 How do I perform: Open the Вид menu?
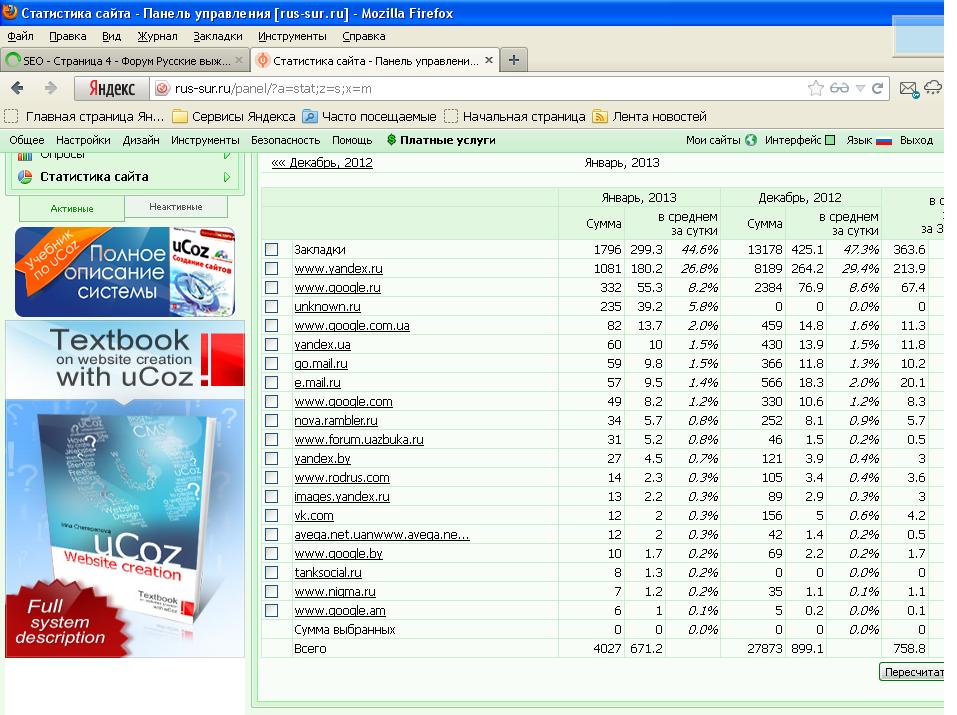tap(111, 36)
